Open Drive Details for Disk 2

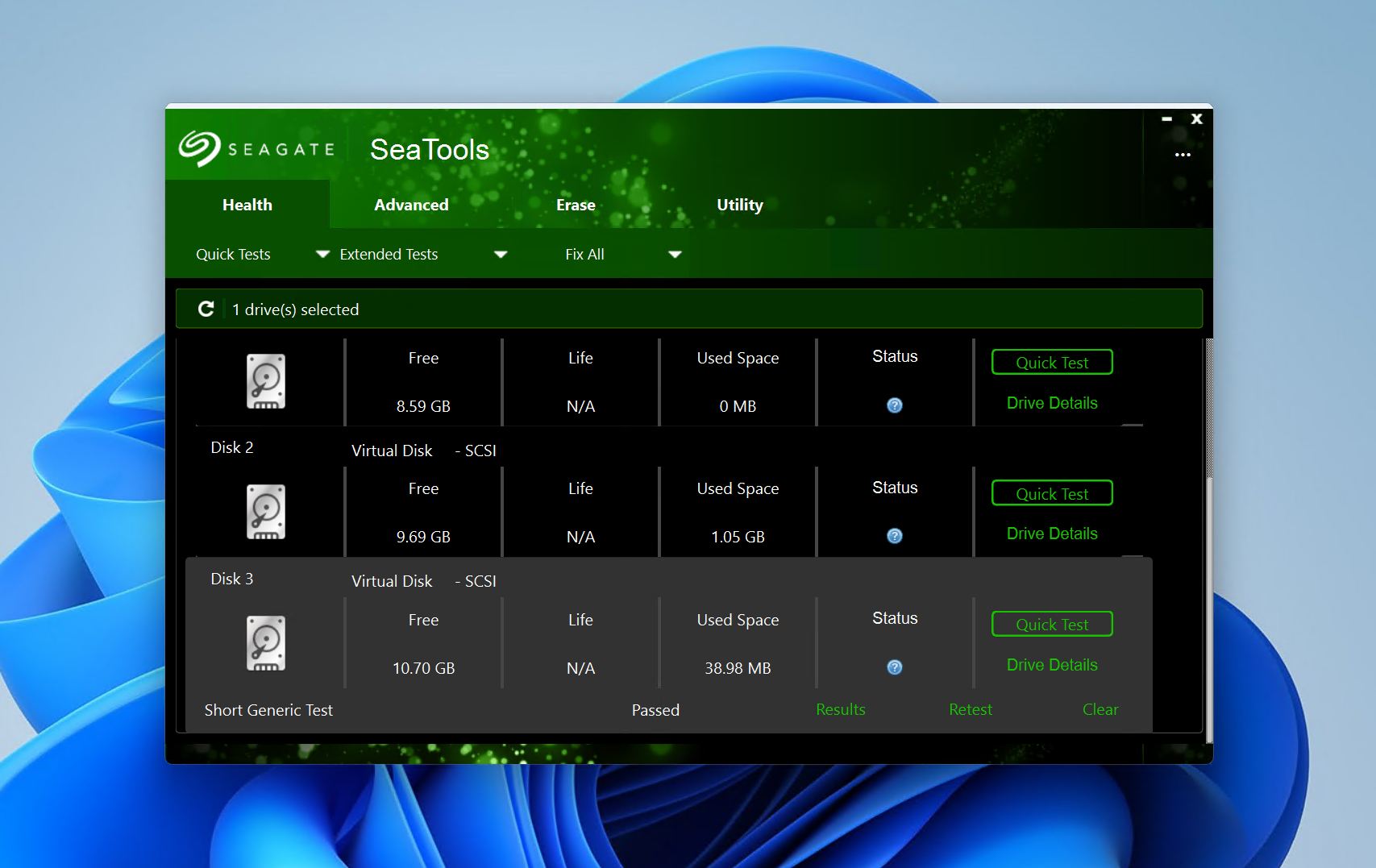1052,534
